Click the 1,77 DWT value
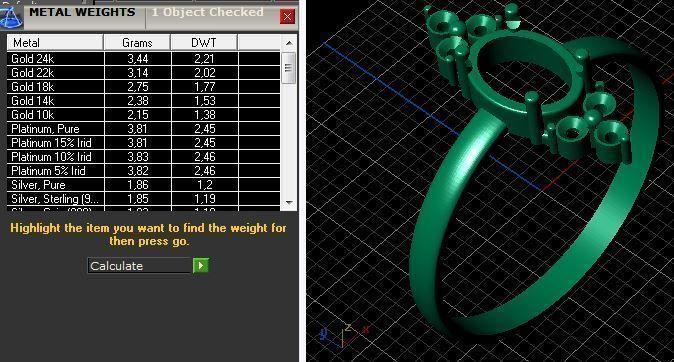 pyautogui.click(x=205, y=87)
